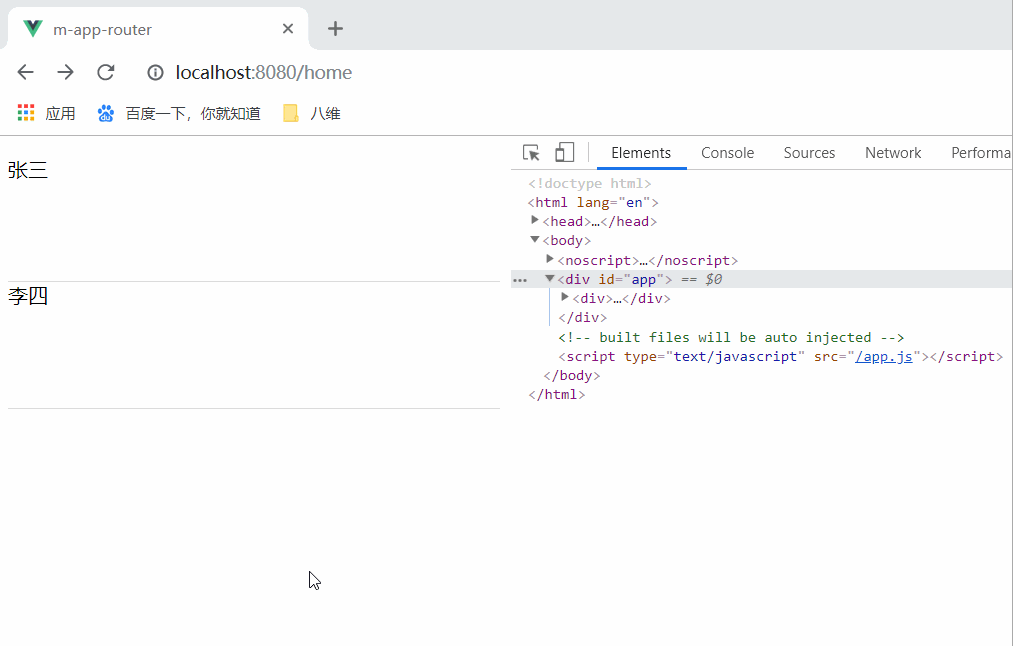Expand the noscript element node
Screen dimensions: 1013x646
tap(550, 259)
